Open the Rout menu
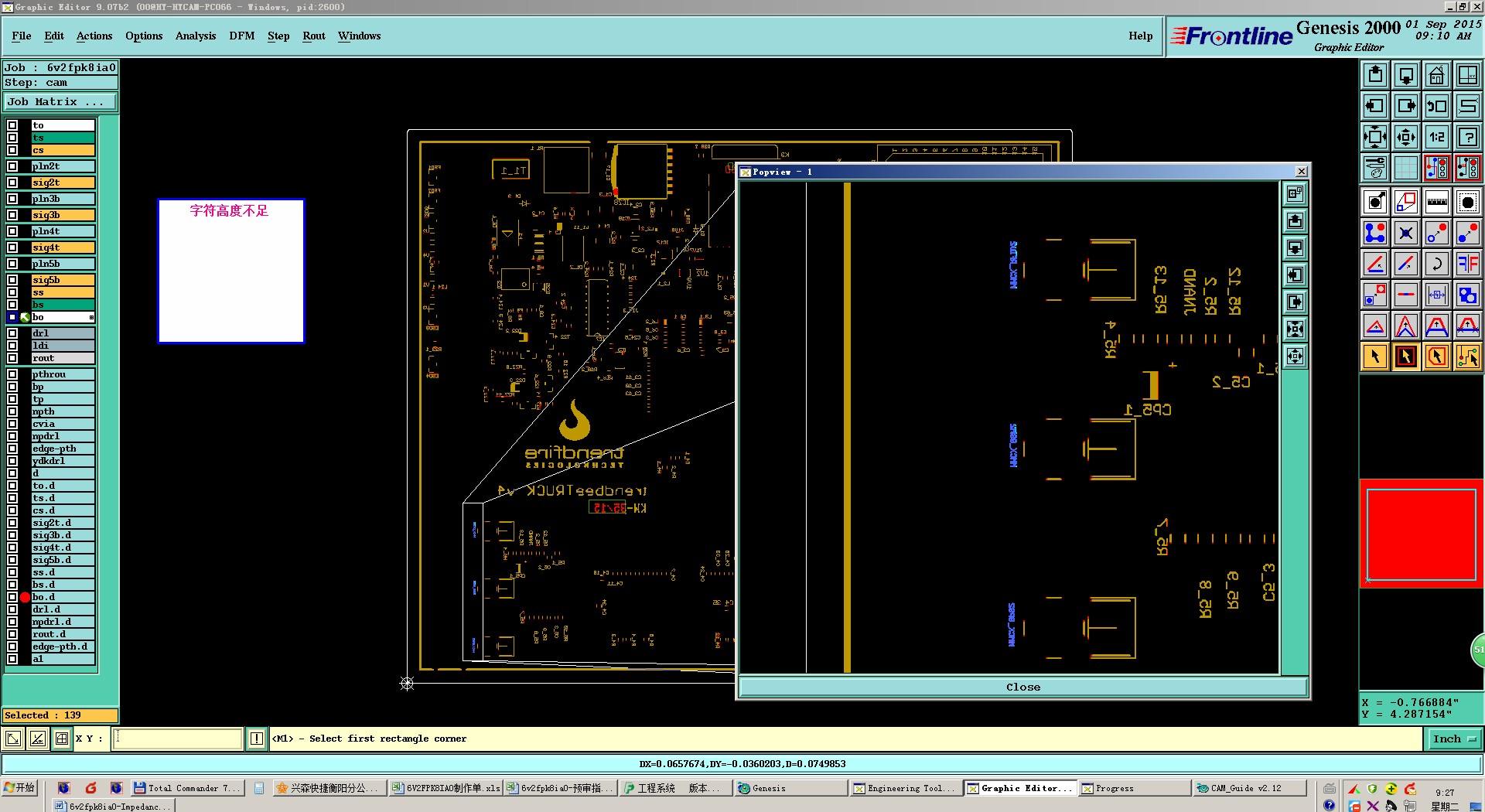The image size is (1485, 812). 314,36
